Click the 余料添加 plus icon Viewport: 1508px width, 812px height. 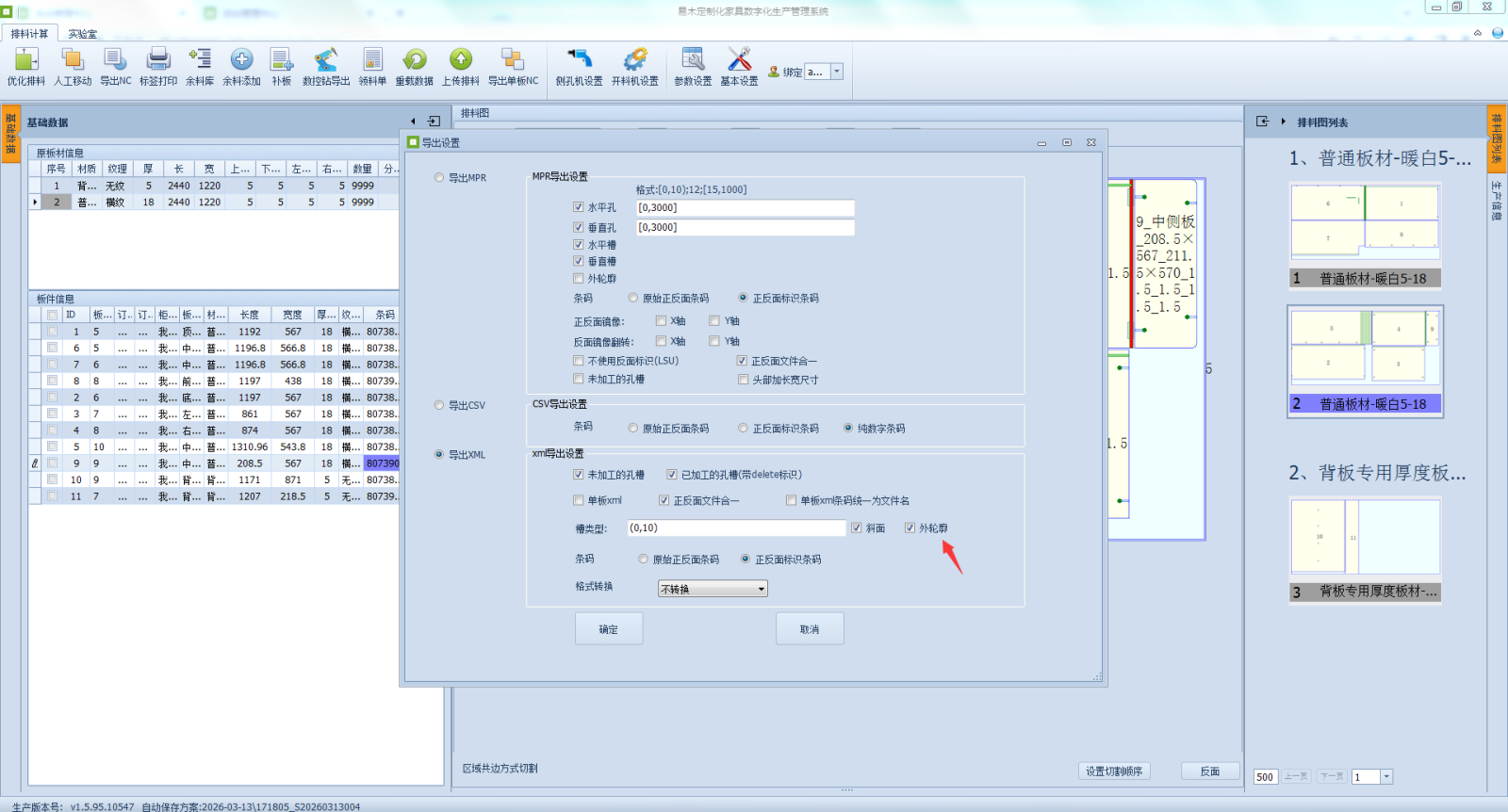241,61
